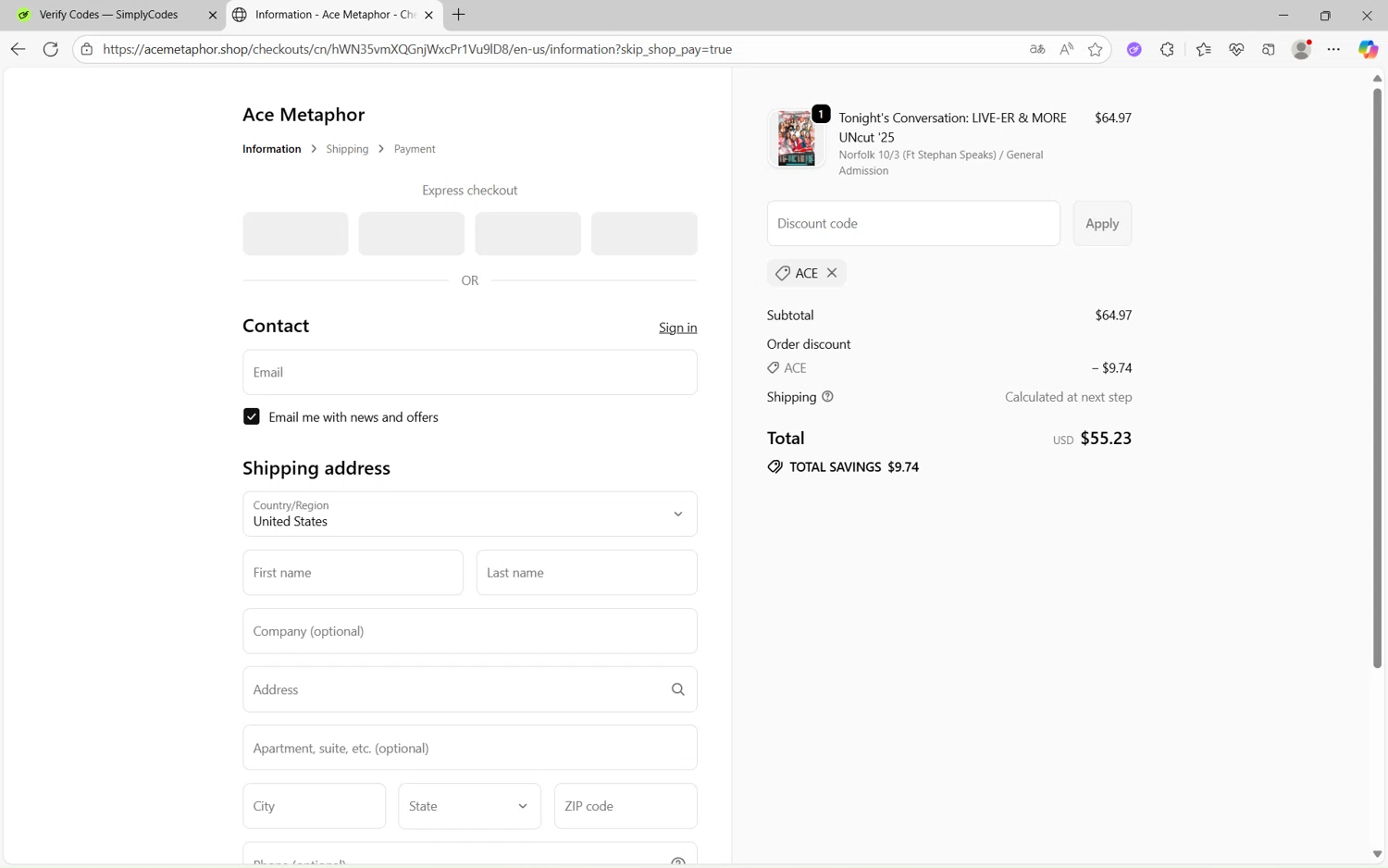Click 'Calculated at next step' text
This screenshot has width=1388, height=868.
1069,397
